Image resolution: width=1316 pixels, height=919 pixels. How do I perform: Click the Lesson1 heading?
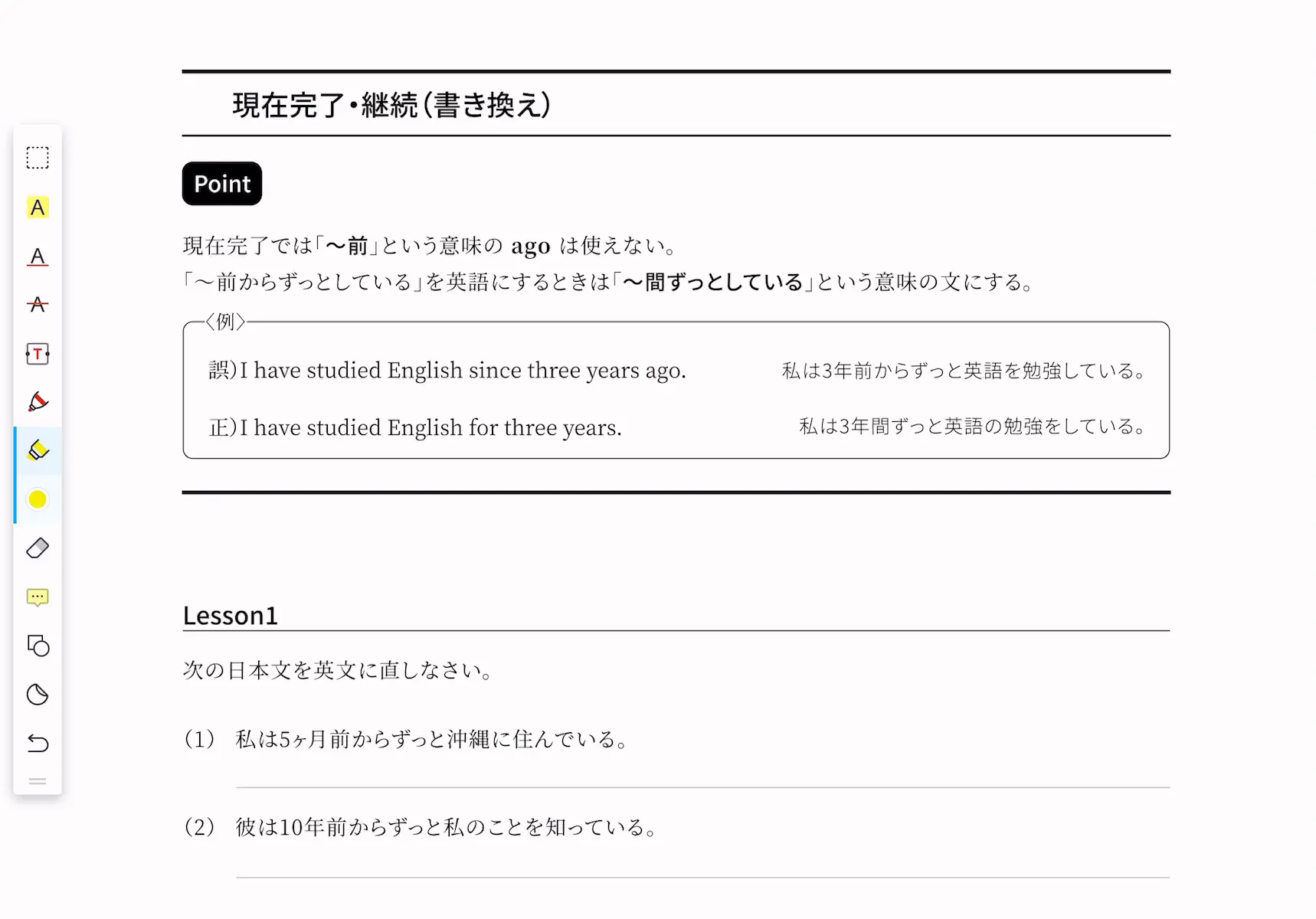click(x=230, y=616)
